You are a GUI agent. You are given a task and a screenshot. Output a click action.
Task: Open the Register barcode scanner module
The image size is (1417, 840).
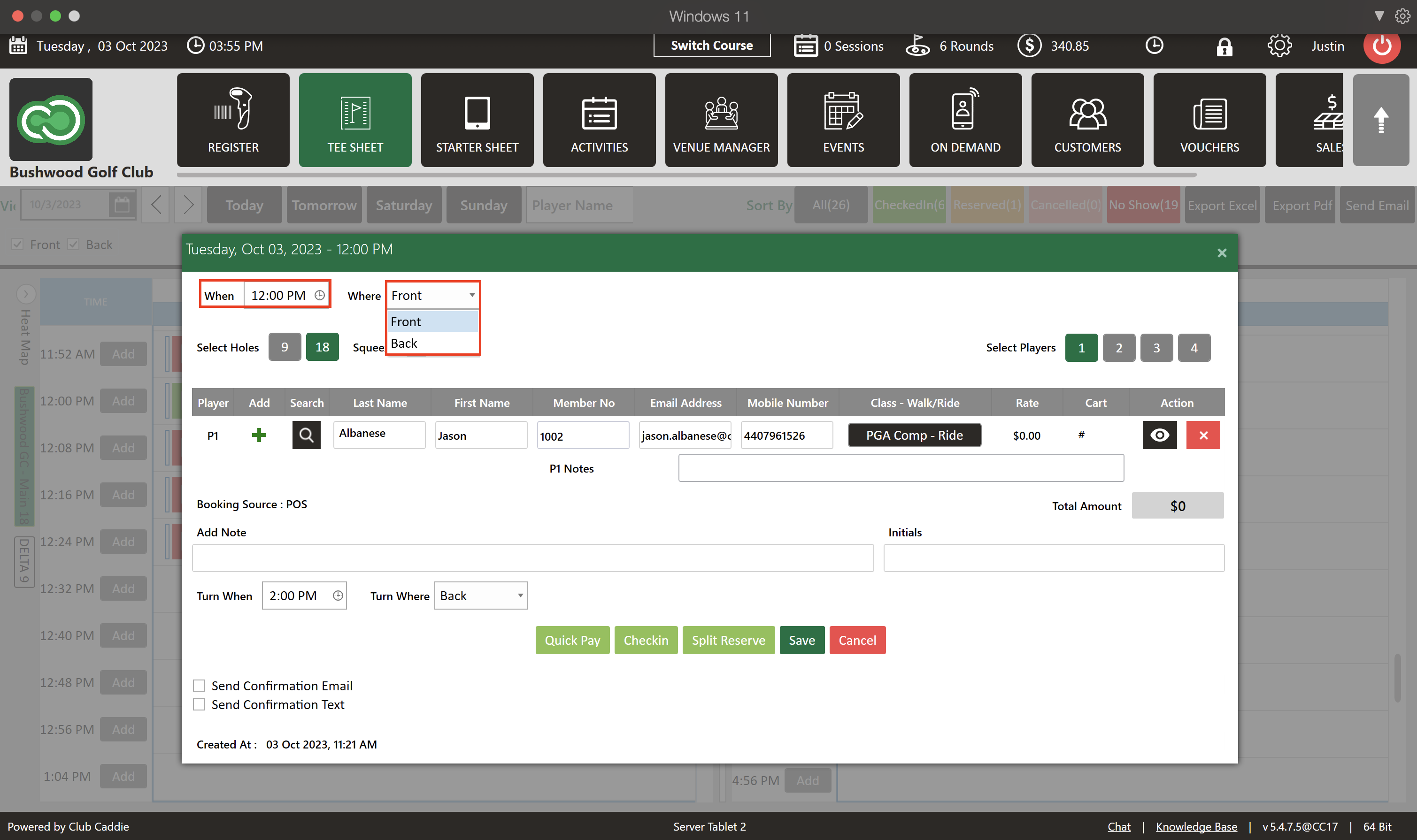tap(233, 120)
